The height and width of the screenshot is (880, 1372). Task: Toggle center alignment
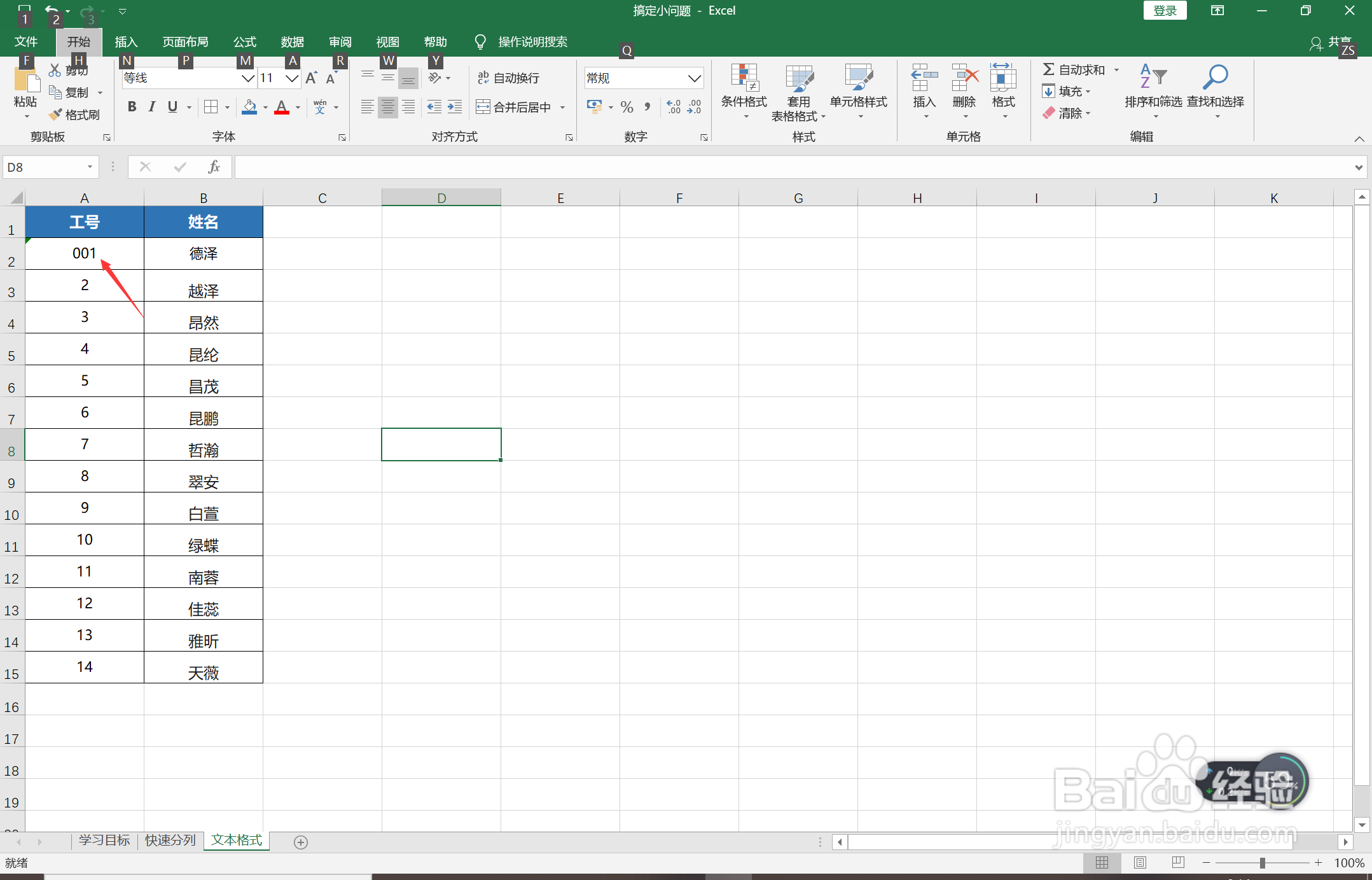(x=387, y=107)
